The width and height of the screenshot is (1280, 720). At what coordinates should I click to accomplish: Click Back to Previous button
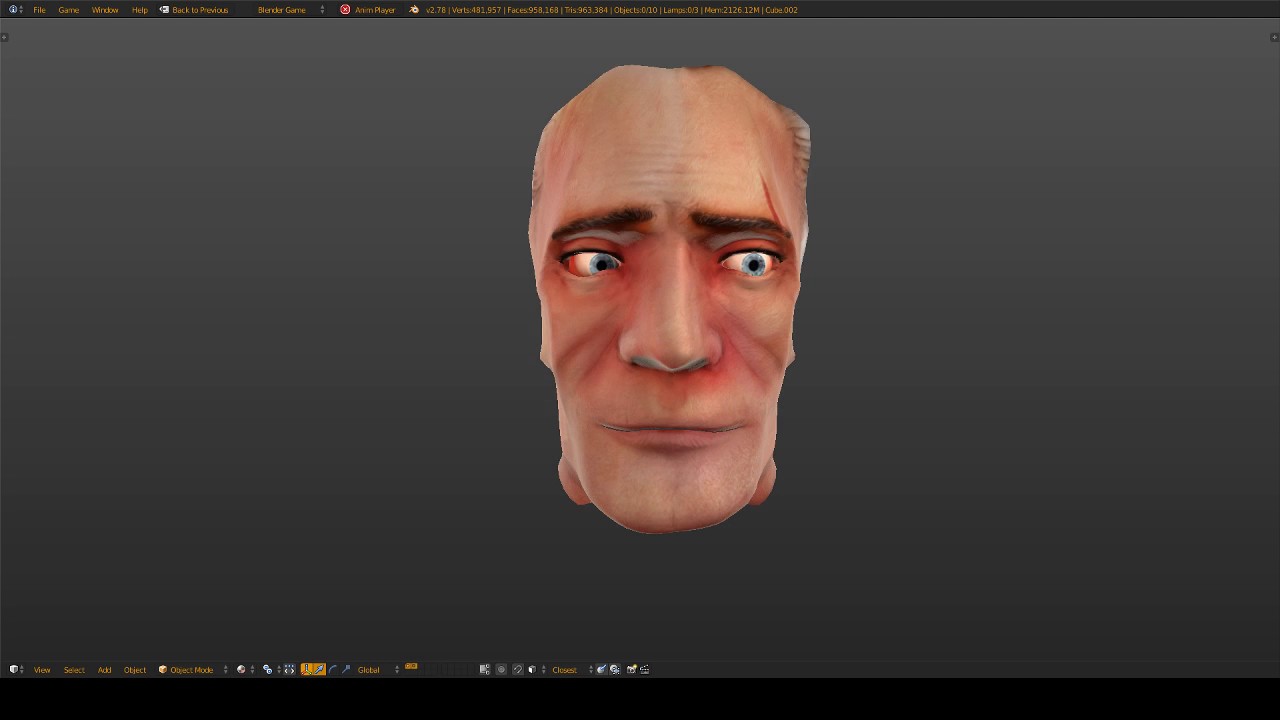tap(194, 10)
